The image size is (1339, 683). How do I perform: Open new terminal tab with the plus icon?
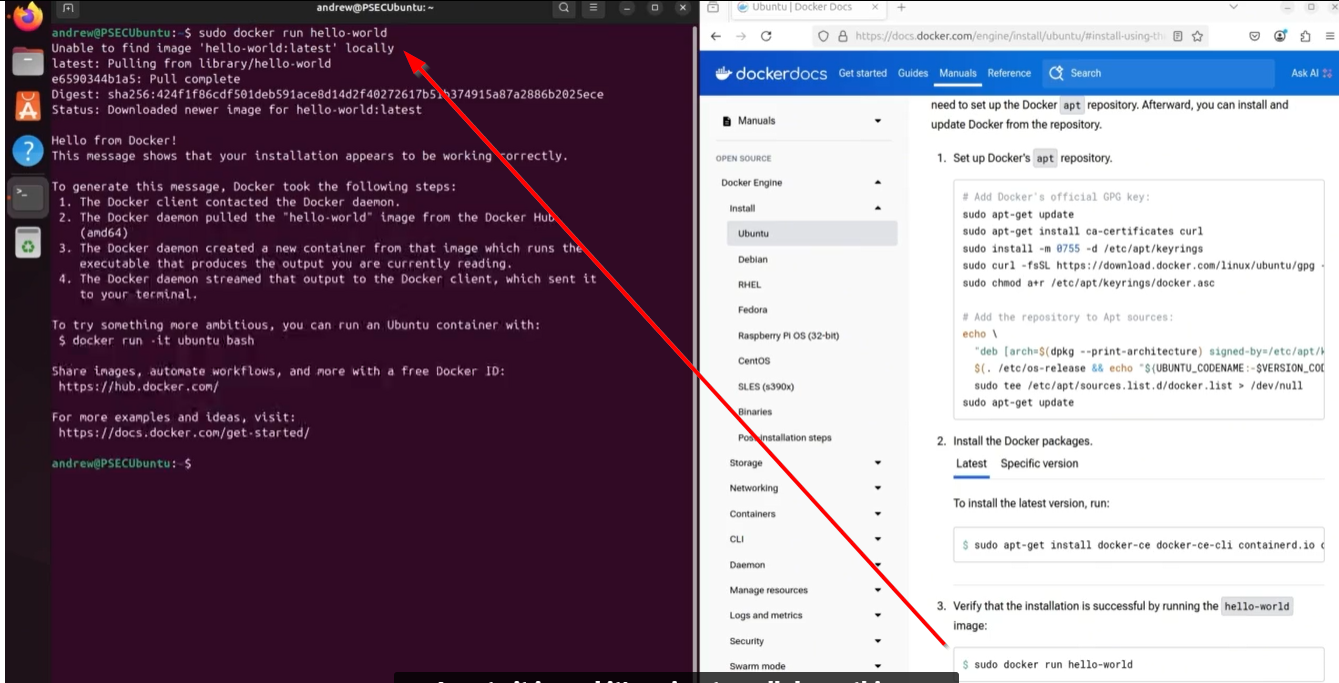(x=68, y=8)
